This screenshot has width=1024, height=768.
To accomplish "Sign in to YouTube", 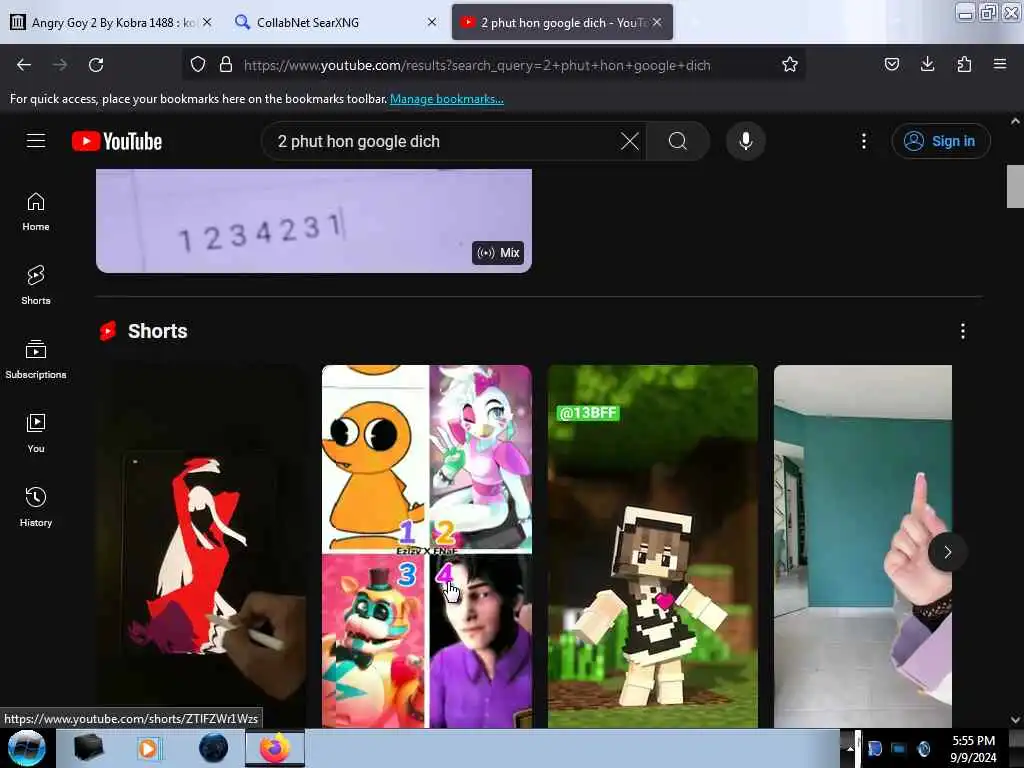I will (940, 141).
